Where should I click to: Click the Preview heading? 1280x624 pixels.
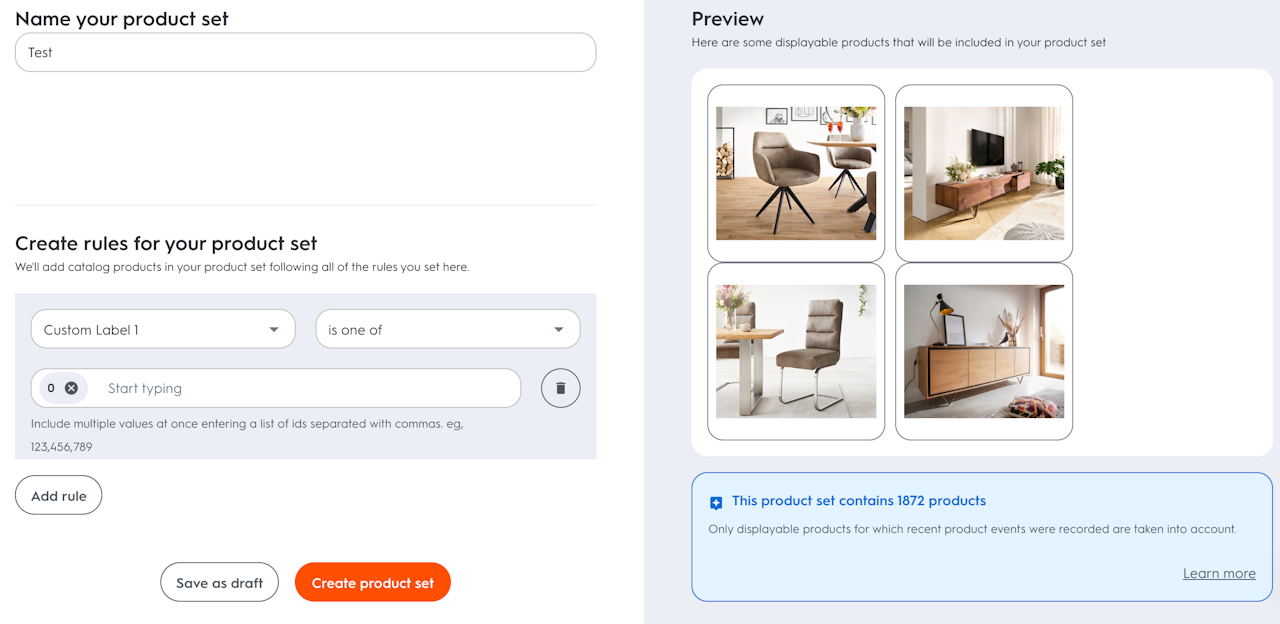click(x=727, y=19)
